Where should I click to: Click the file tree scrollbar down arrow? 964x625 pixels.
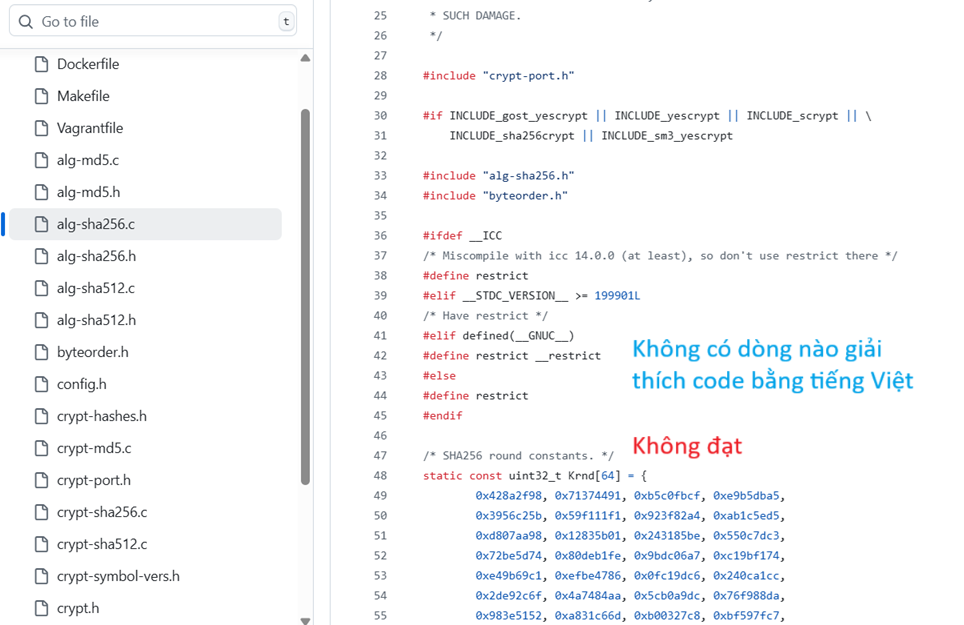[305, 621]
